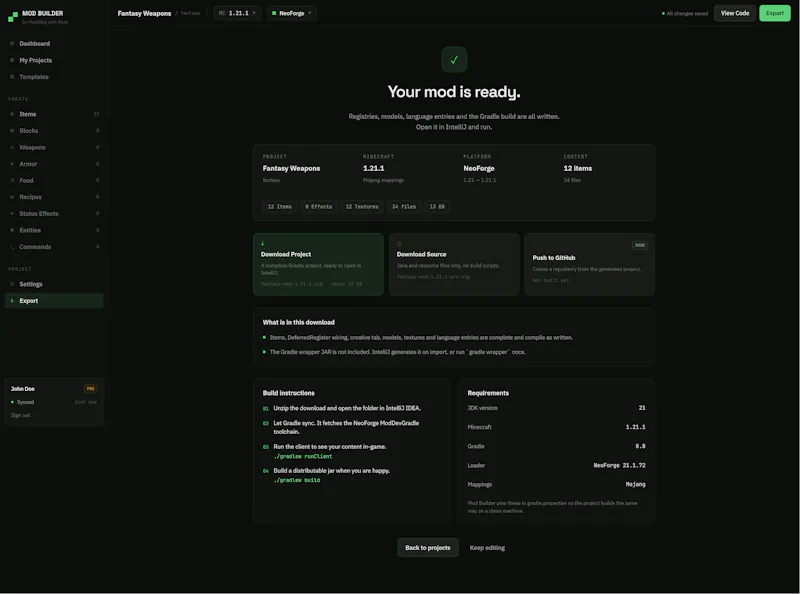Click the Fantasy Weapons project title
Image resolution: width=800 pixels, height=594 pixels.
pyautogui.click(x=144, y=13)
